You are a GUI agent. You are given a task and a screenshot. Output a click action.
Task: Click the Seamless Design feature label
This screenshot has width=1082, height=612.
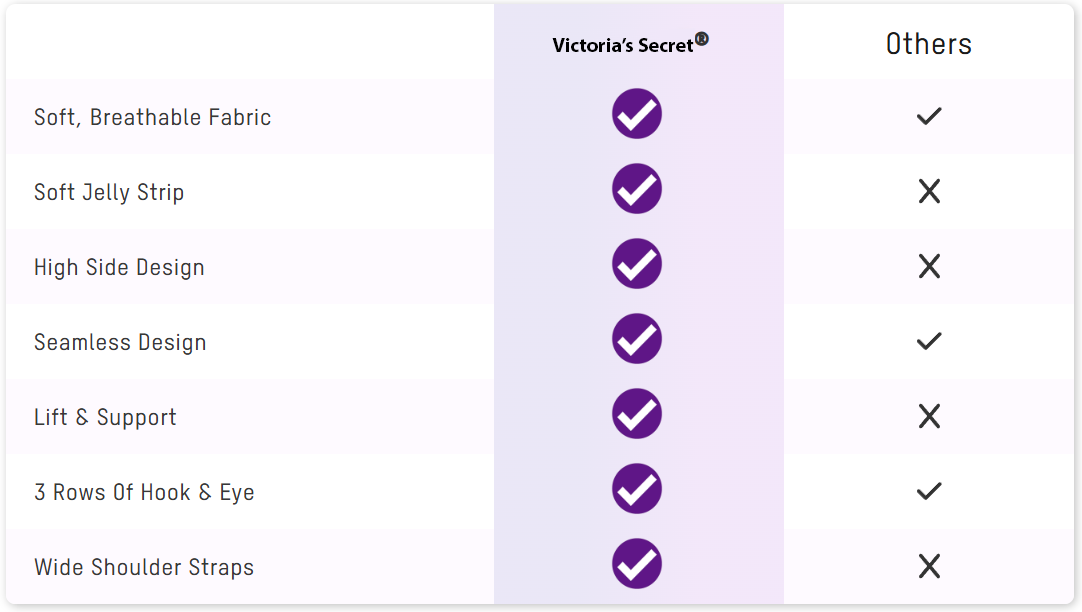point(120,342)
